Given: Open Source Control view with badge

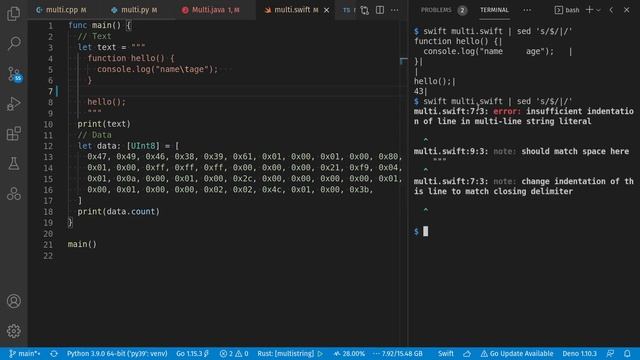Looking at the screenshot, I should [14, 74].
